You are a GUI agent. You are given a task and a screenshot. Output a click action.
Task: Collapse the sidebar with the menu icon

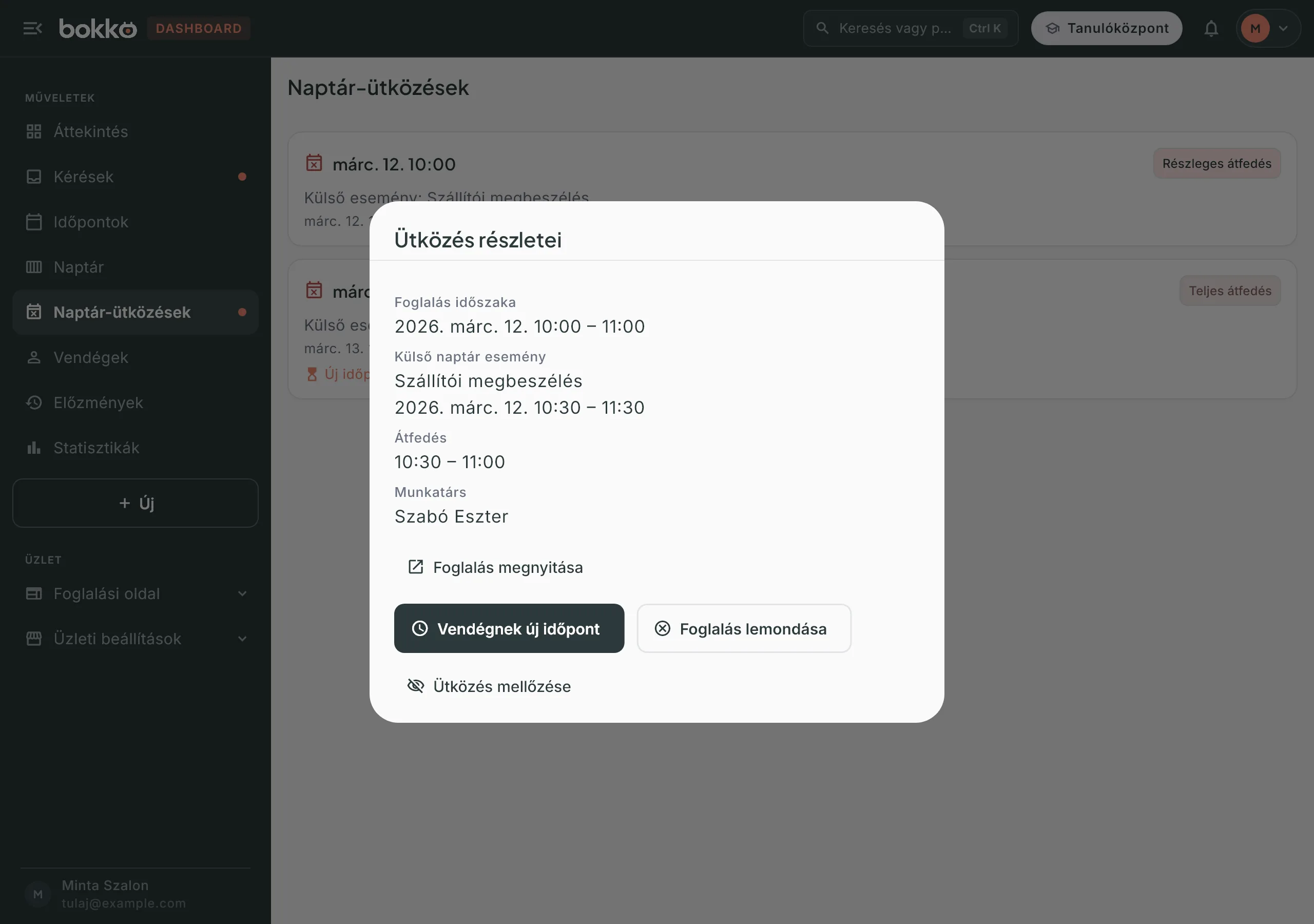point(33,28)
